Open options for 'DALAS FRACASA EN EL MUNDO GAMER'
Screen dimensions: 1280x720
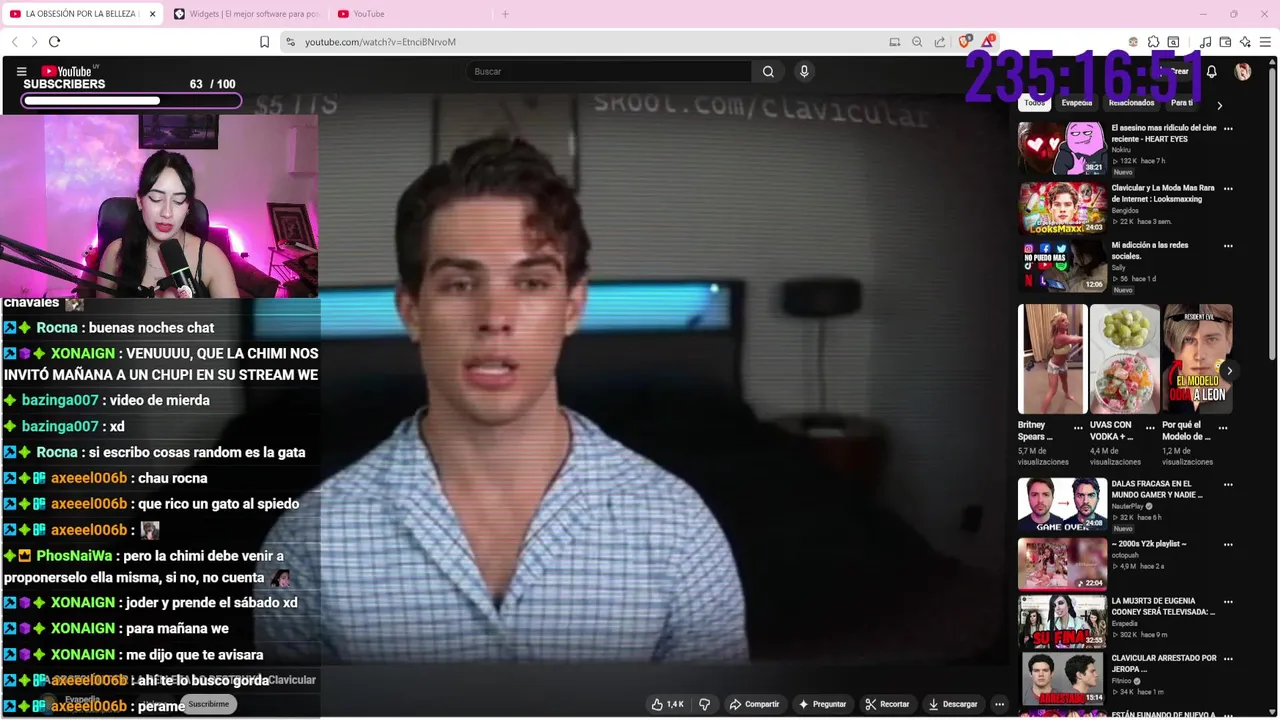1228,485
